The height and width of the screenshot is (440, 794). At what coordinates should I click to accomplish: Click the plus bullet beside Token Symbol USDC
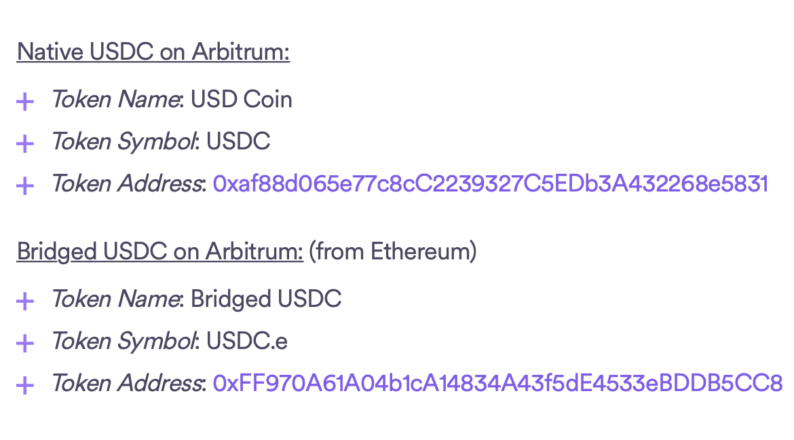pos(26,143)
